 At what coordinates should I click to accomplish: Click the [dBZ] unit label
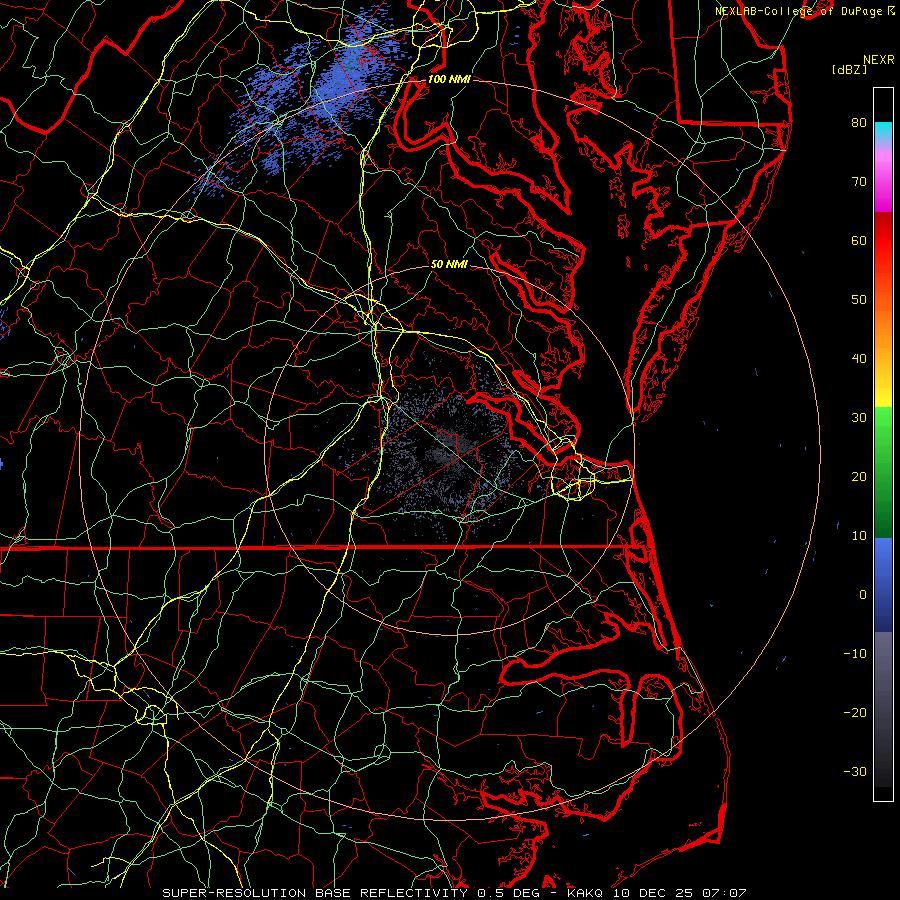click(849, 70)
